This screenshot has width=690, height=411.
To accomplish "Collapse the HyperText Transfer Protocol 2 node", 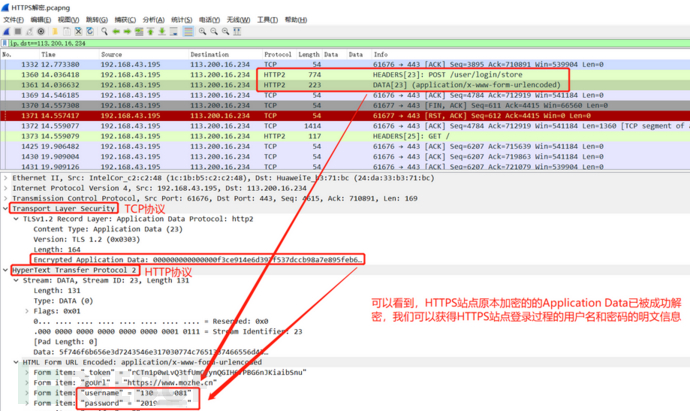I will [x=5, y=270].
